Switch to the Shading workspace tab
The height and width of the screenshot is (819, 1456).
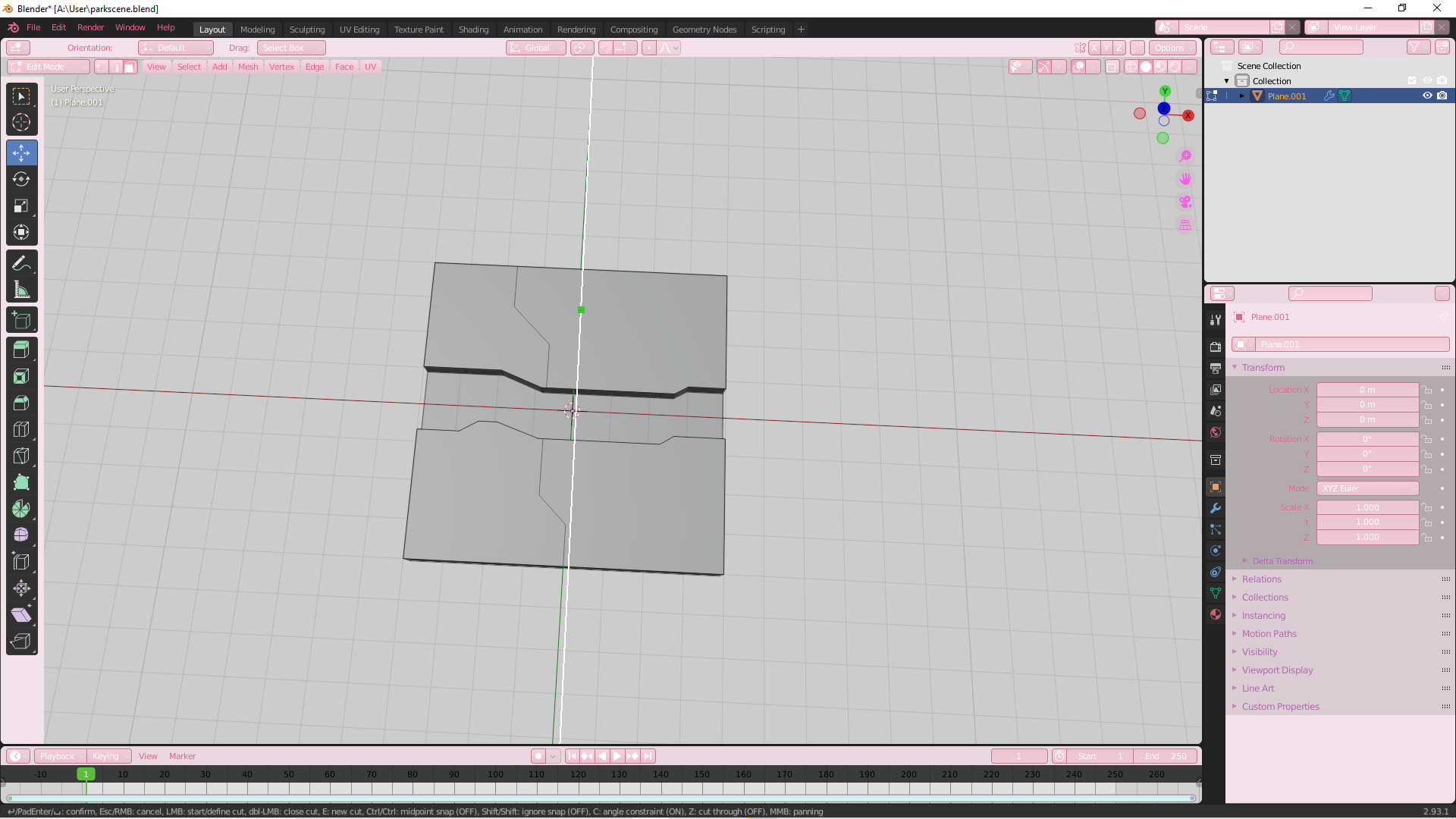[x=473, y=30]
